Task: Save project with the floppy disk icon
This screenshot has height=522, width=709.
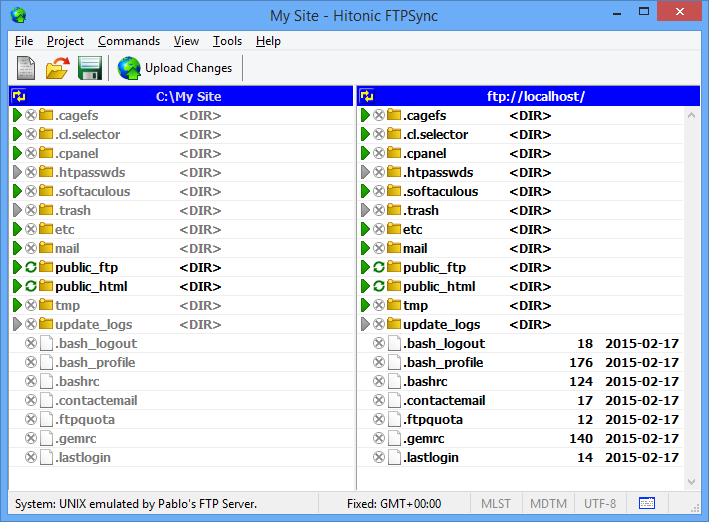Action: click(x=90, y=68)
